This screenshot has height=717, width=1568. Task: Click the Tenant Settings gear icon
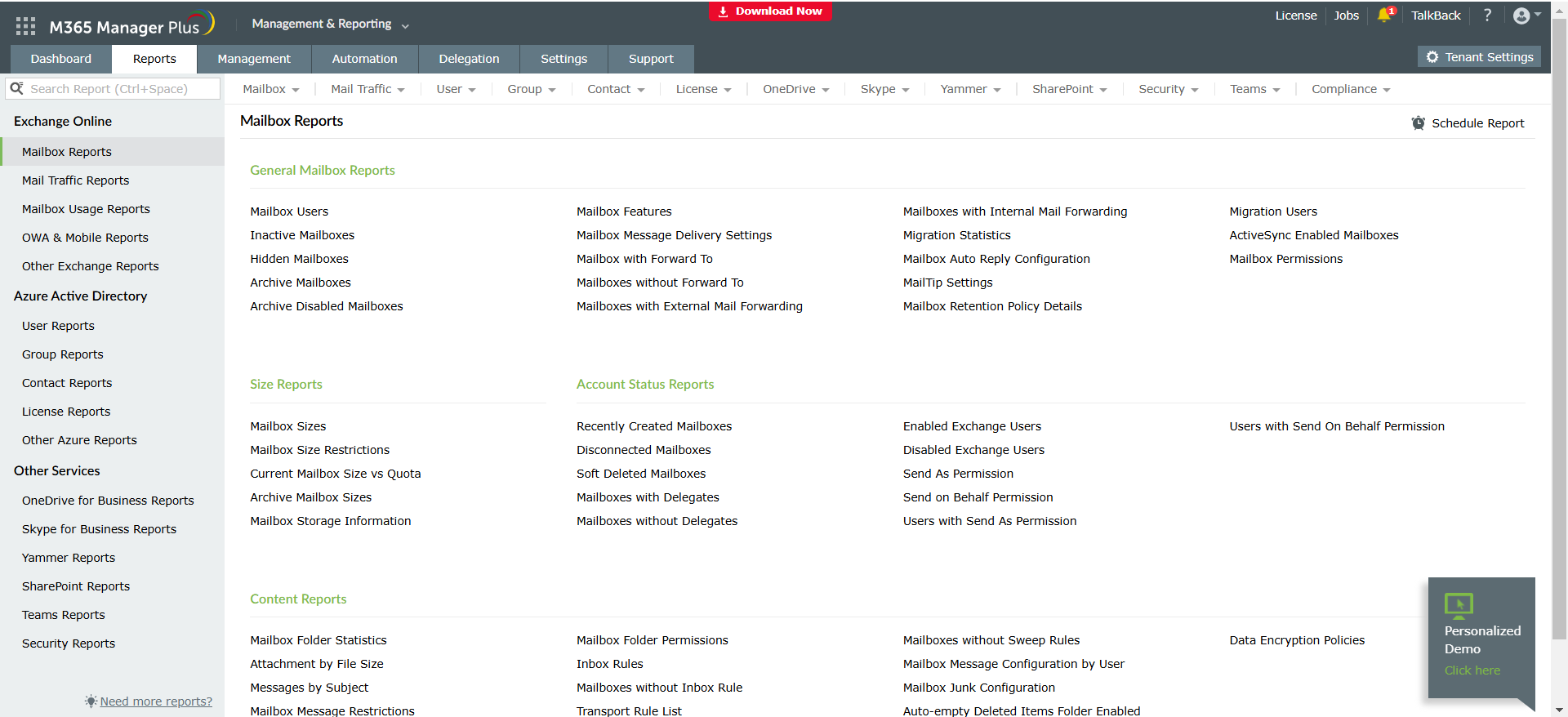point(1432,57)
